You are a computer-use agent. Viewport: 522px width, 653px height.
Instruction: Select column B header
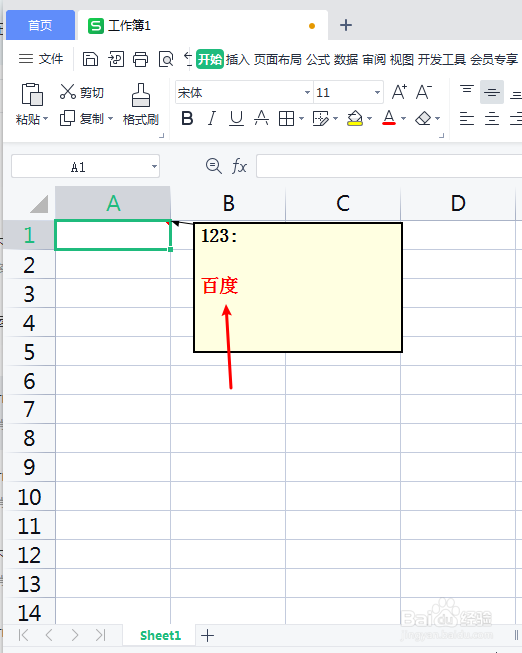pos(228,203)
